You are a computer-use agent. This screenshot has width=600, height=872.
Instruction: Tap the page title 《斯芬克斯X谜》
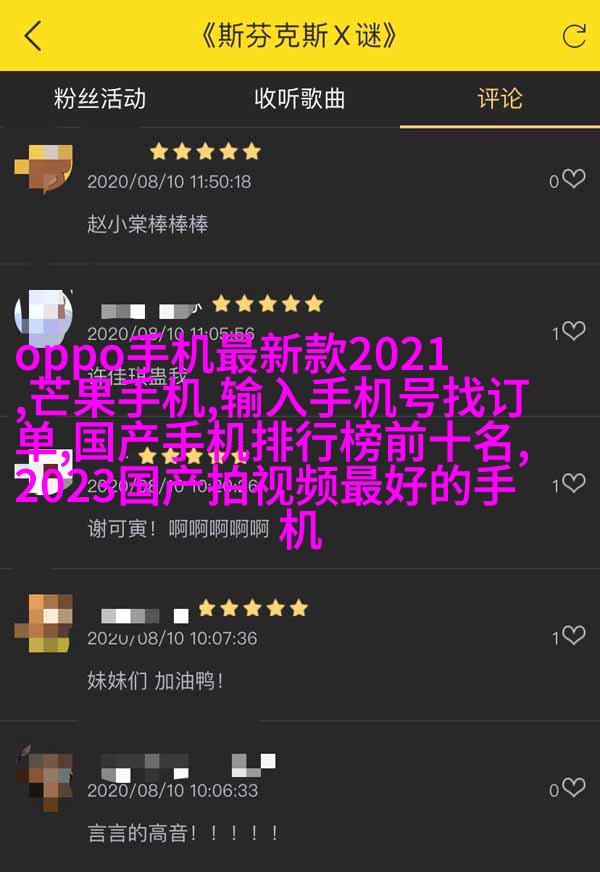tap(299, 36)
